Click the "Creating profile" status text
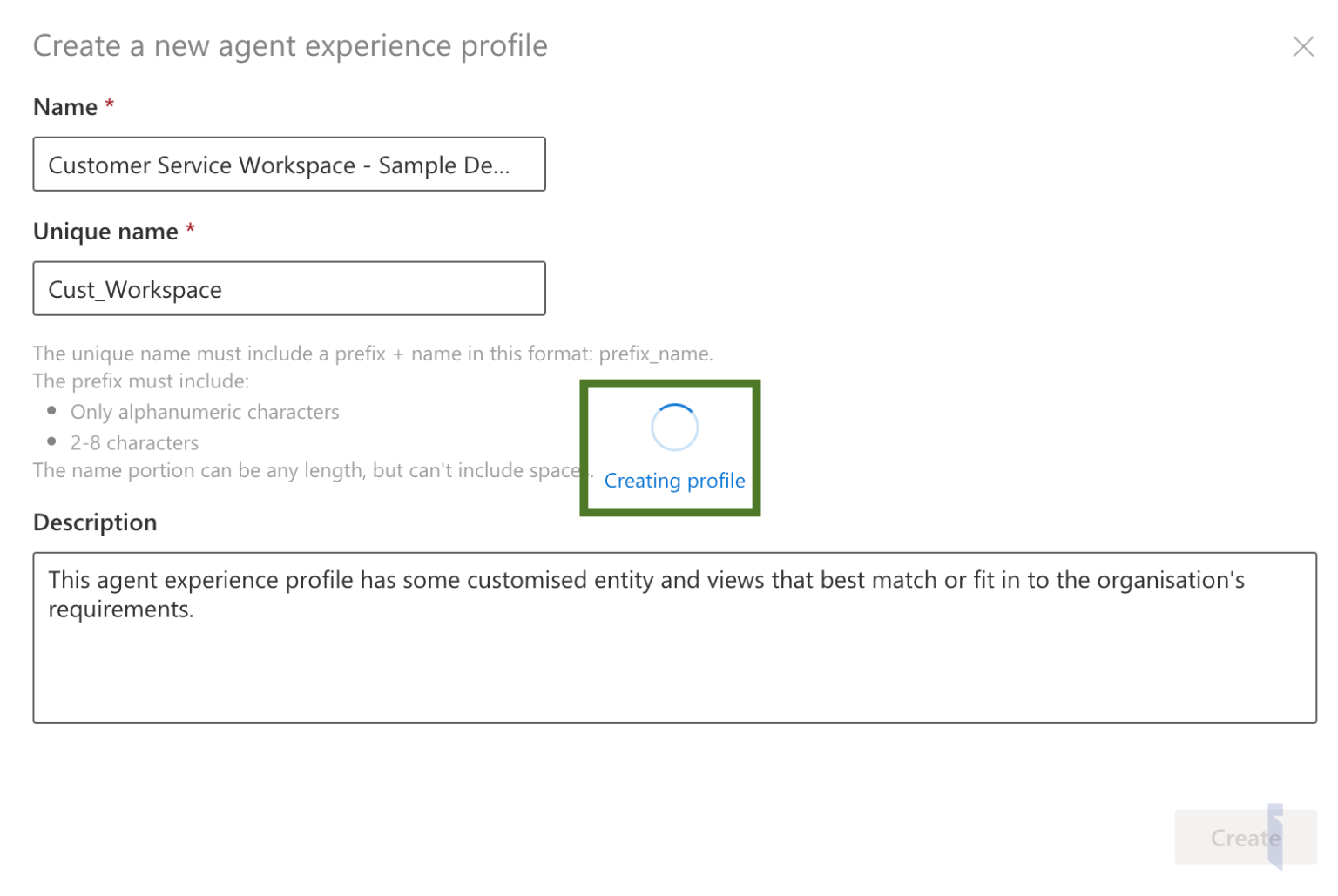Image resolution: width=1338 pixels, height=896 pixels. click(674, 481)
